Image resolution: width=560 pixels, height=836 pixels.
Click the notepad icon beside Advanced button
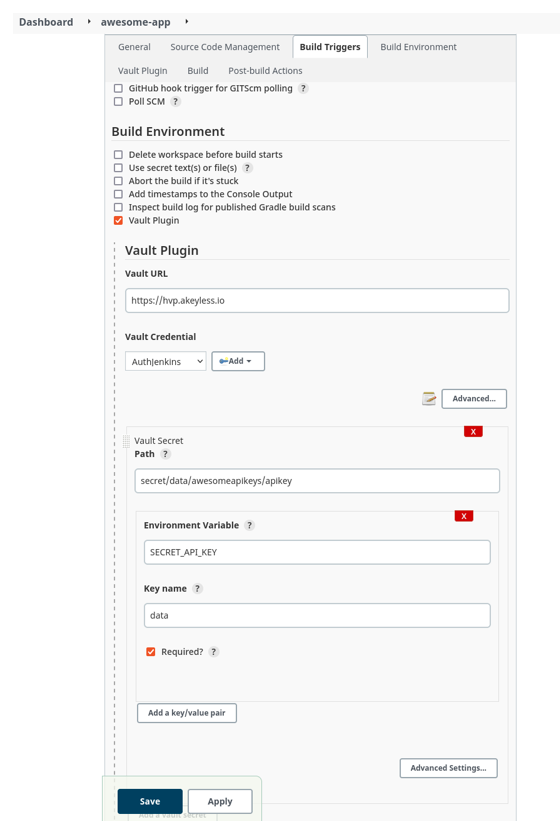[429, 398]
